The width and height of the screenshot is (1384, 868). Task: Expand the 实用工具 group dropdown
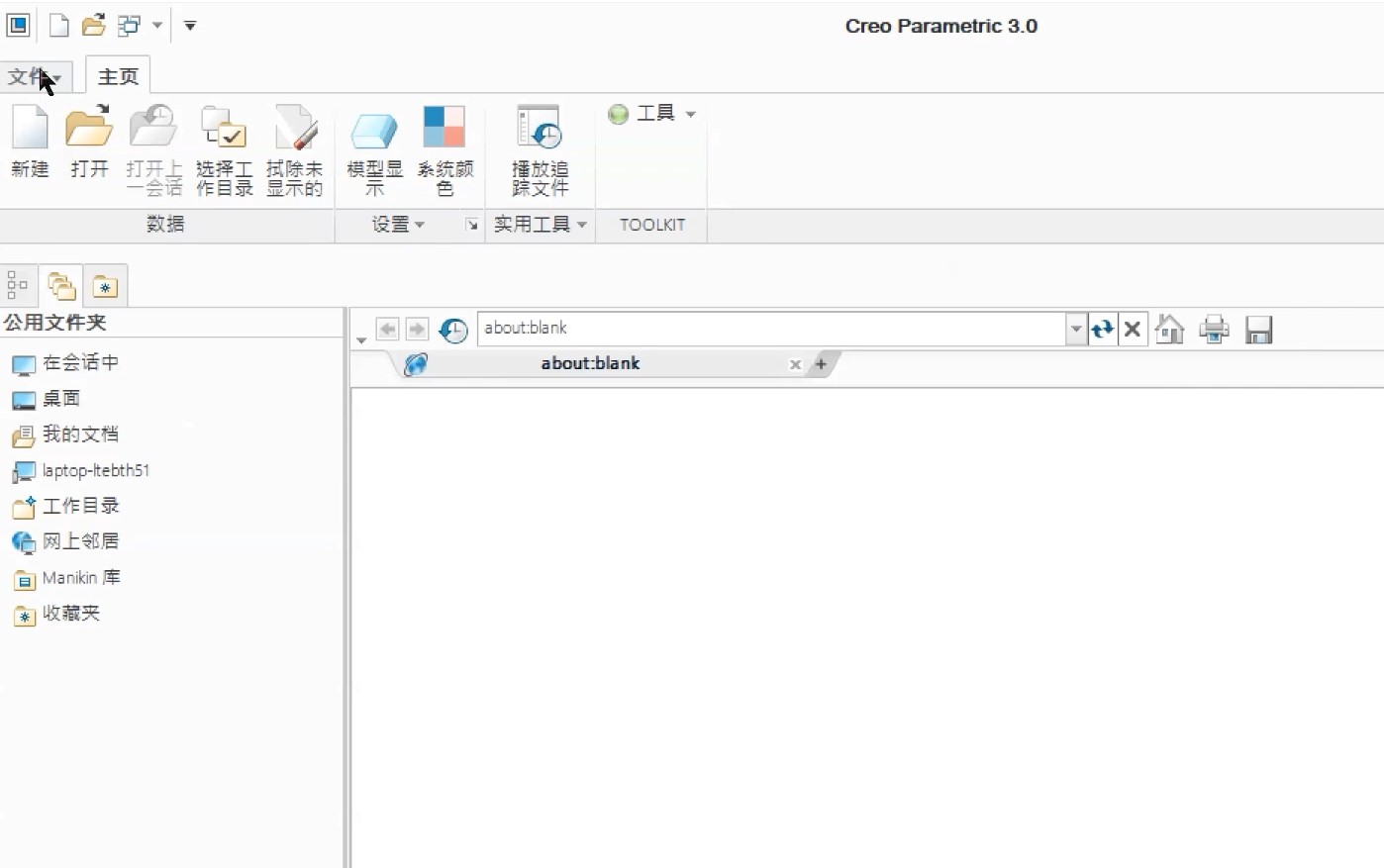[541, 225]
